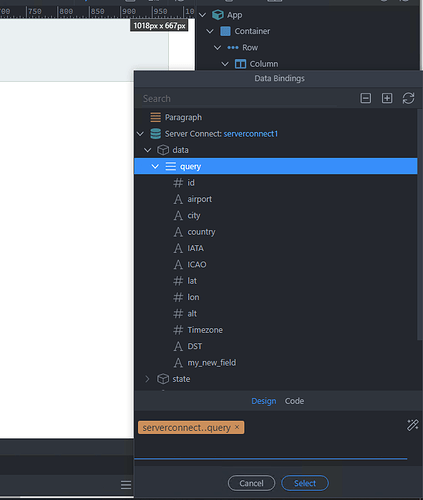The height and width of the screenshot is (500, 423).
Task: Click the Data Bindings vertical scrollbar
Action: (420, 225)
